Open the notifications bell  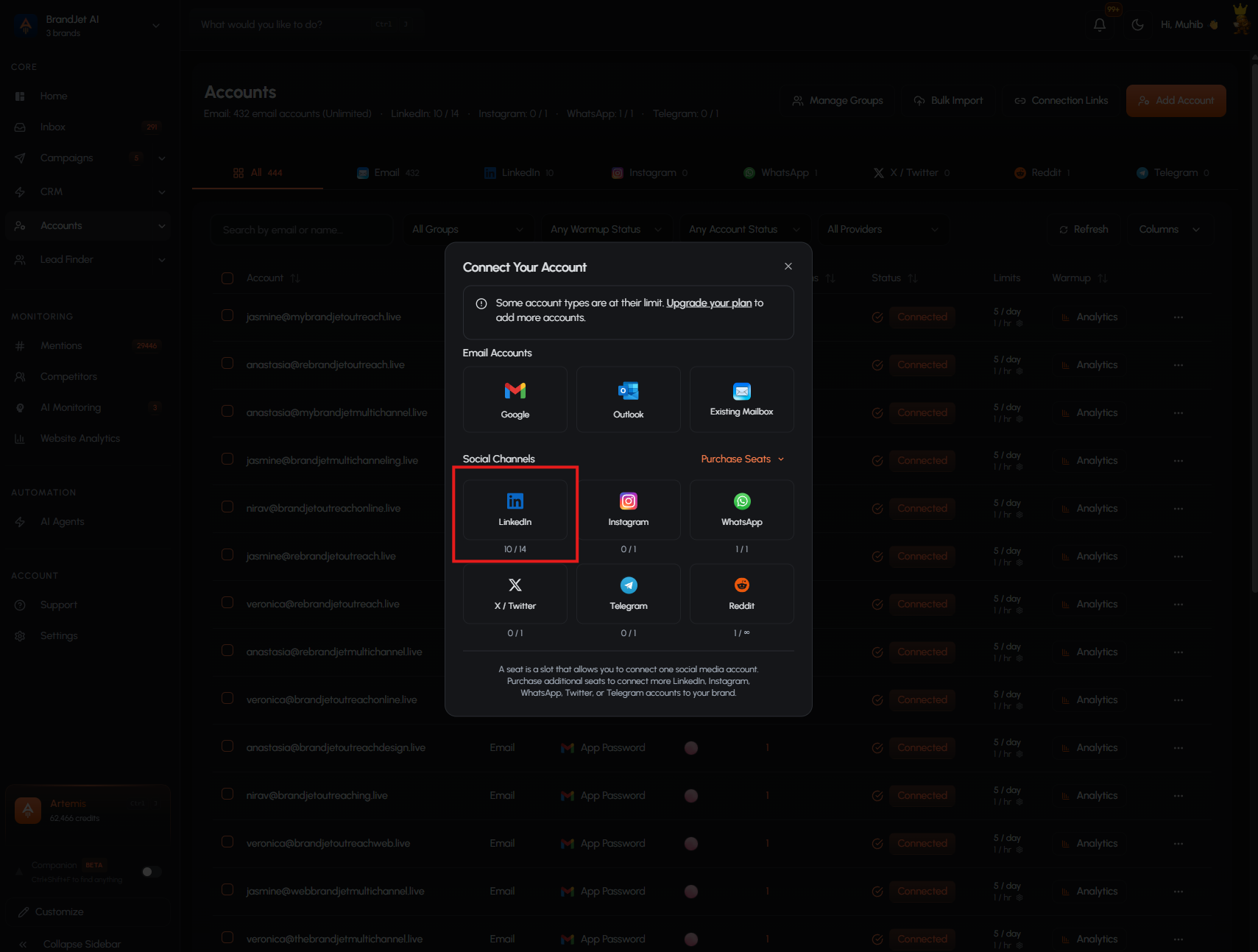(1099, 24)
